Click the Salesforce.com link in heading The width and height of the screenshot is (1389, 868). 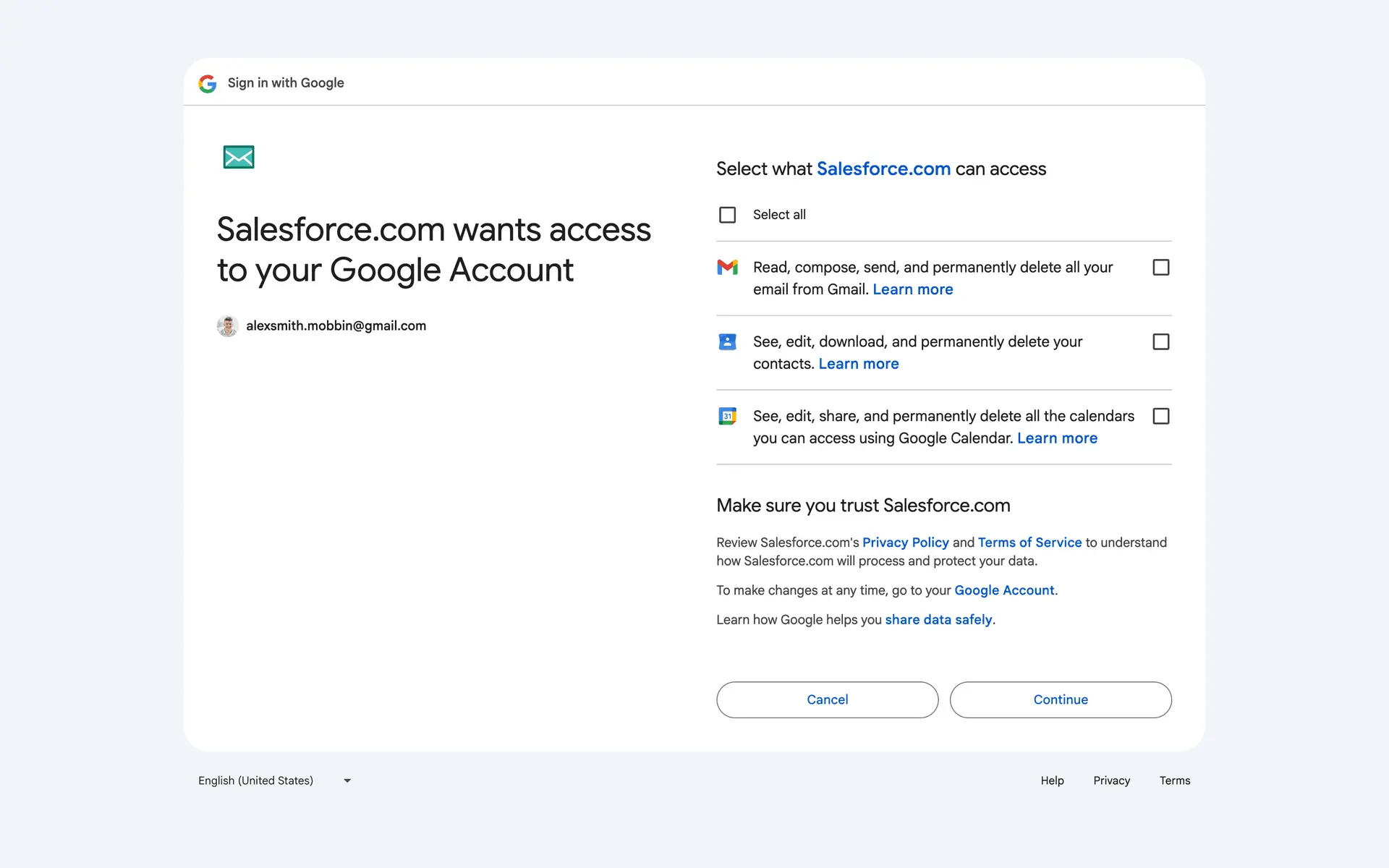[883, 169]
